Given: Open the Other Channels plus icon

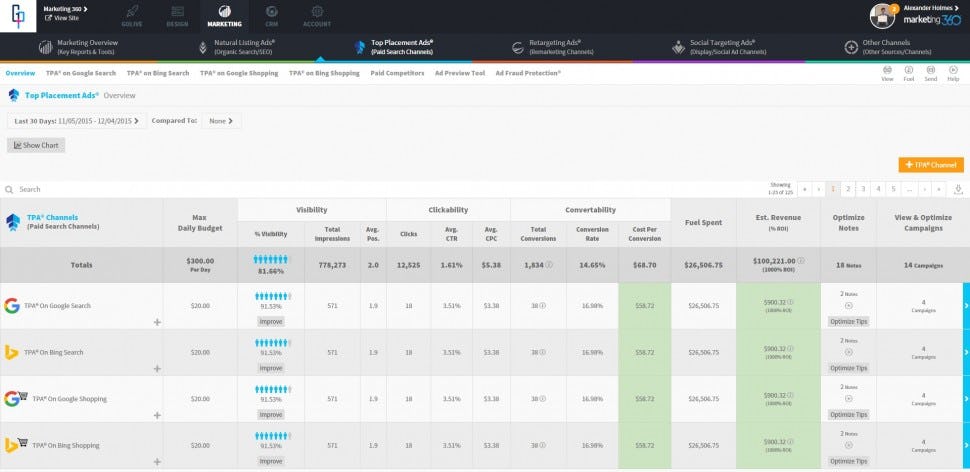Looking at the screenshot, I should tap(851, 48).
